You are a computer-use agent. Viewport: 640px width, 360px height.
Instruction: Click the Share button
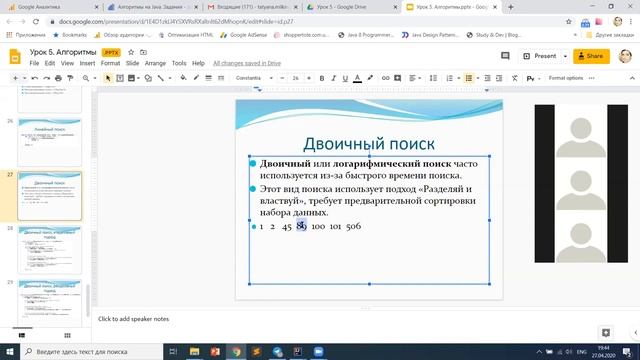click(x=591, y=56)
